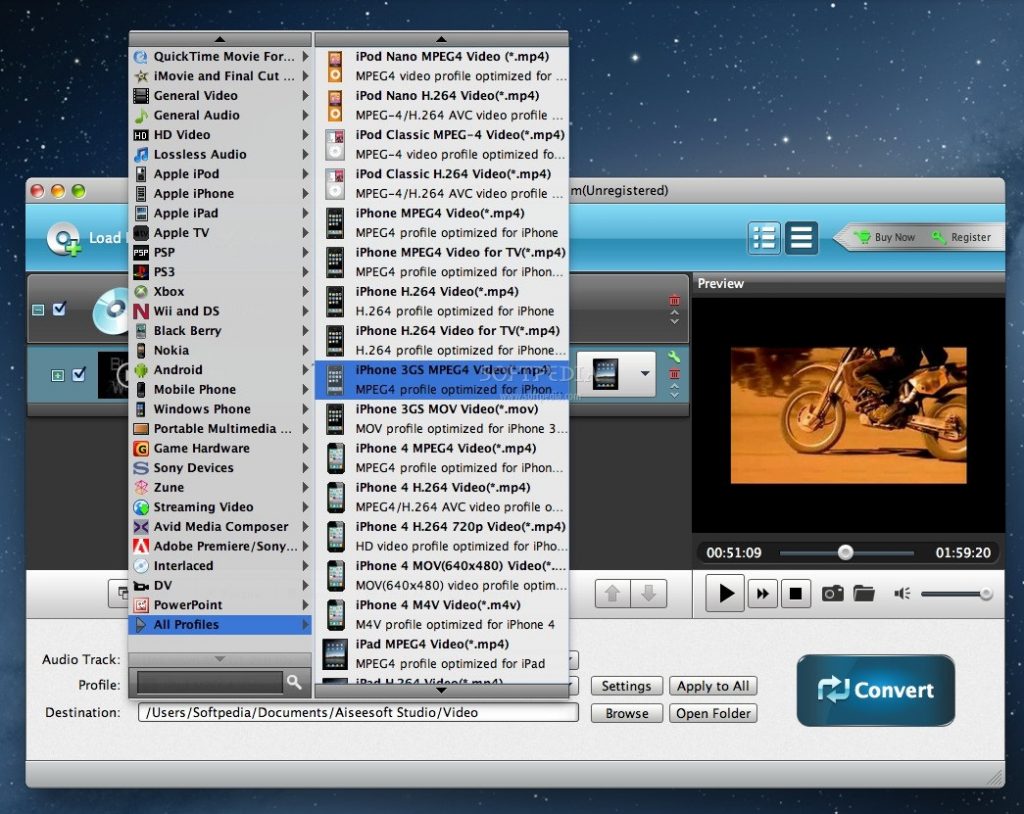Image resolution: width=1024 pixels, height=814 pixels.
Task: Click the Convert button
Action: coord(875,690)
